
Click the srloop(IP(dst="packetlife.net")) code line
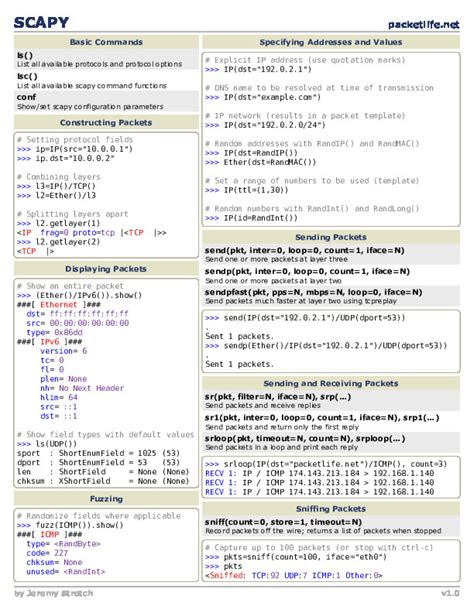(x=326, y=464)
